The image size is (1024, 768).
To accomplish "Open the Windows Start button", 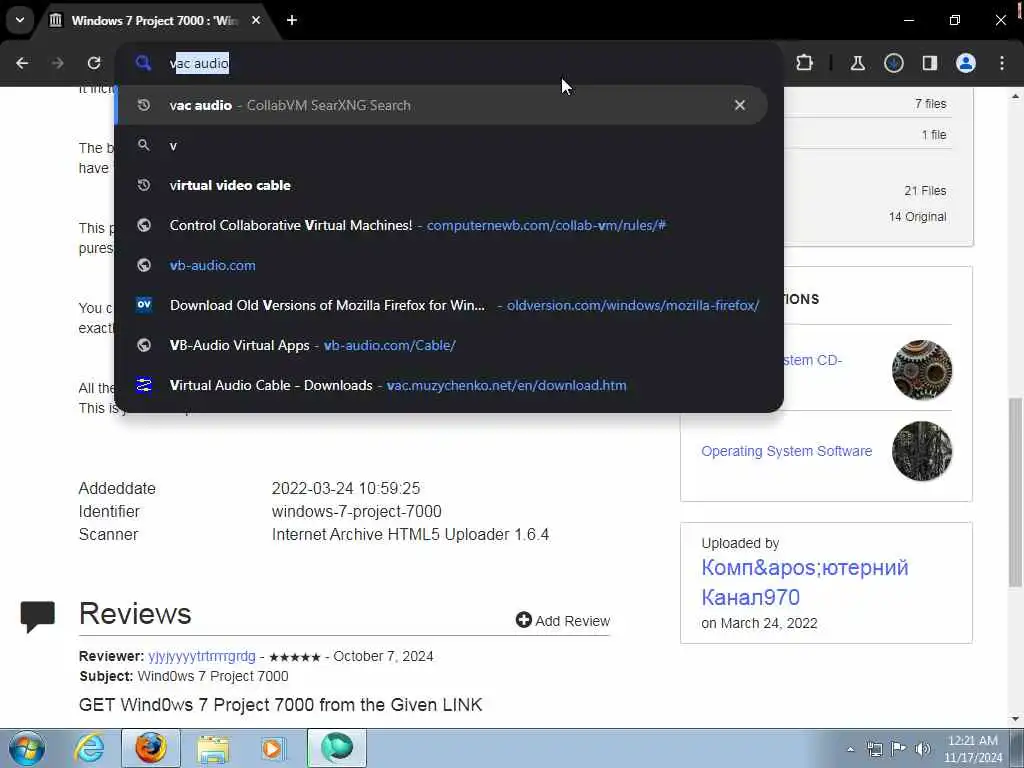I will pyautogui.click(x=27, y=748).
